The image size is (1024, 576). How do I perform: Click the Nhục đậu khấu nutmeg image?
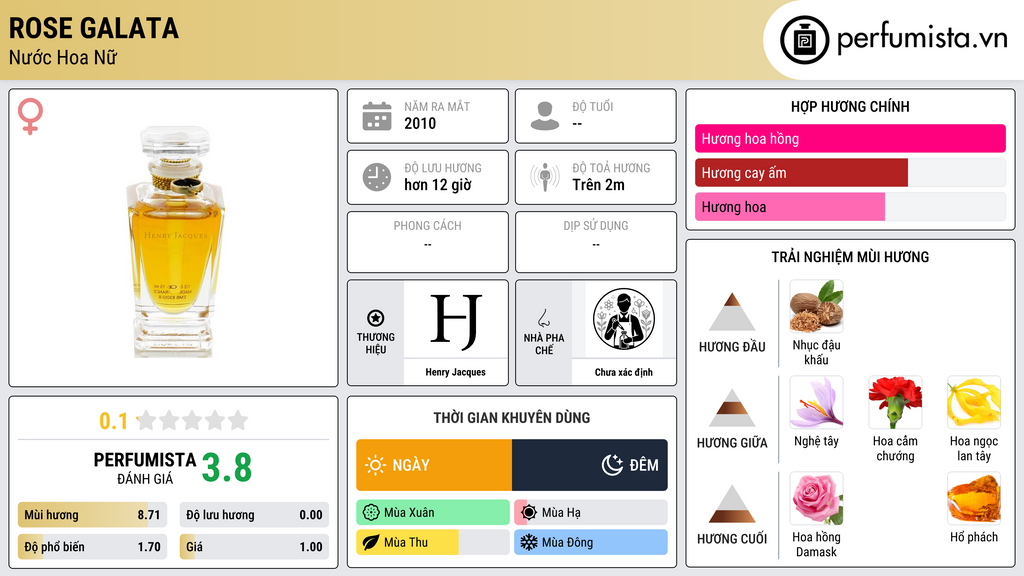(816, 306)
